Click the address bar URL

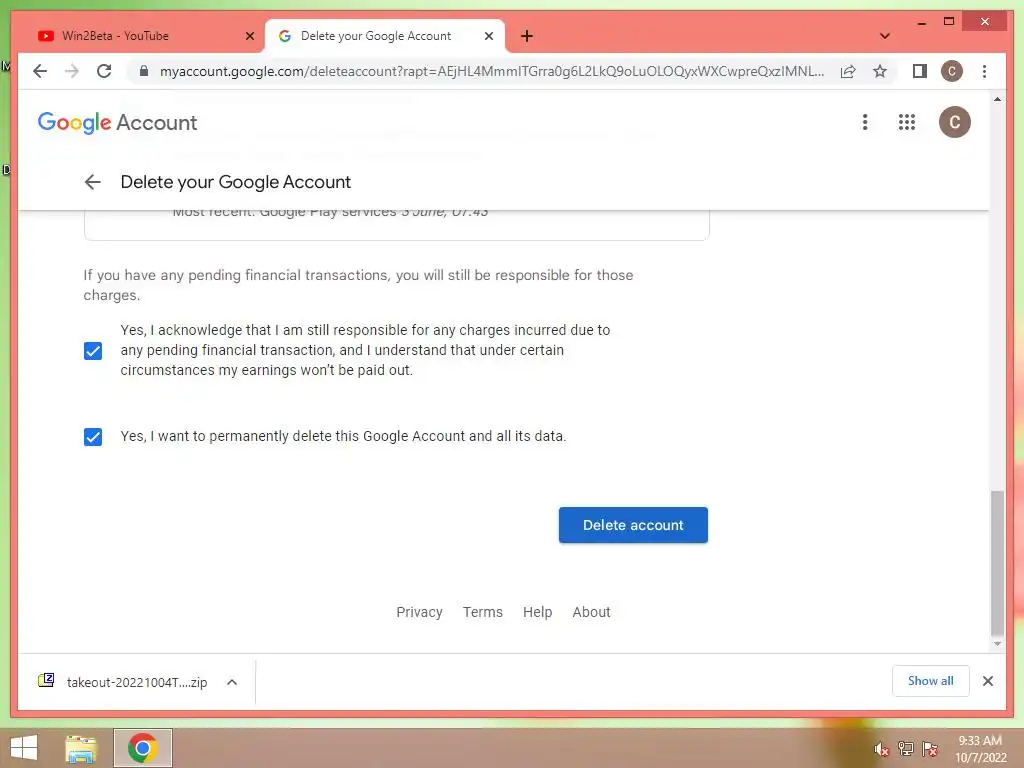point(492,71)
